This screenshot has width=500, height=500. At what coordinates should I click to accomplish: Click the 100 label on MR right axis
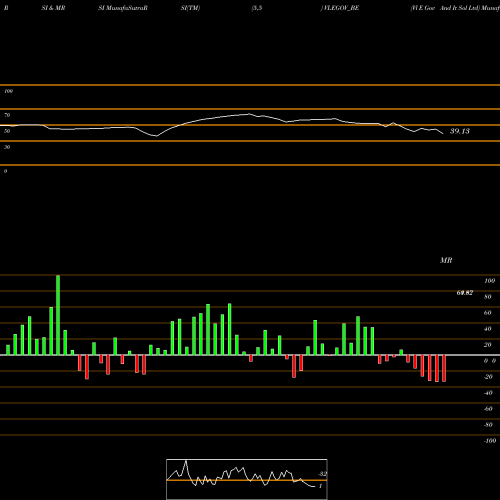pyautogui.click(x=489, y=281)
